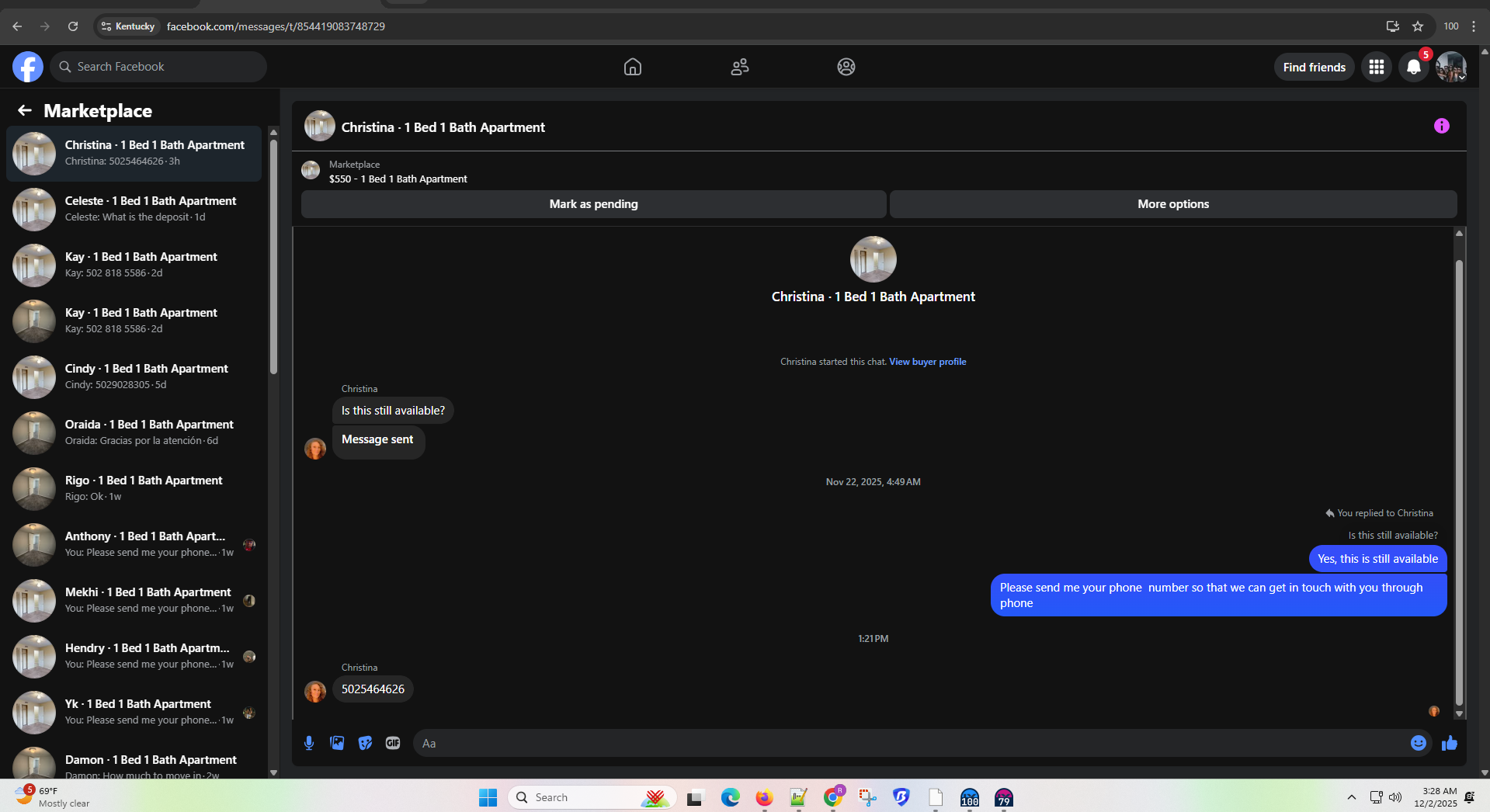Viewport: 1490px width, 812px height.
Task: Click the More options button
Action: click(x=1173, y=204)
